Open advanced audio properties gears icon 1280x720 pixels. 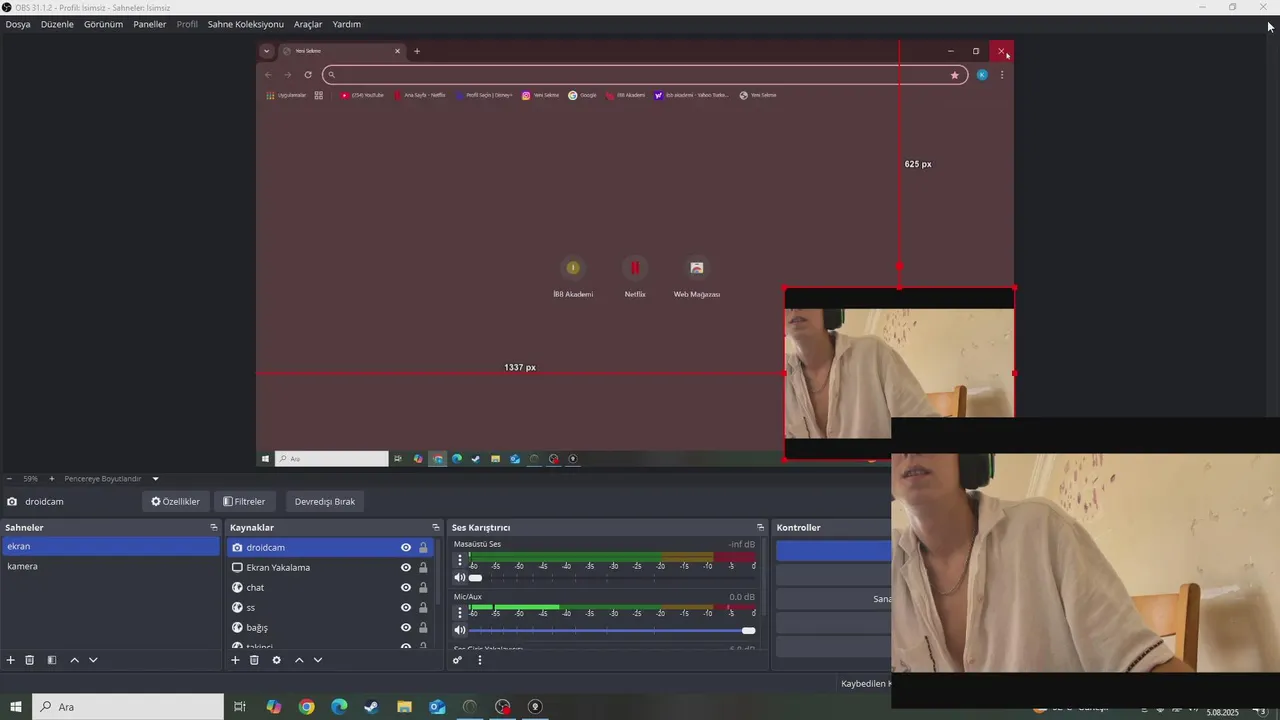tap(458, 660)
